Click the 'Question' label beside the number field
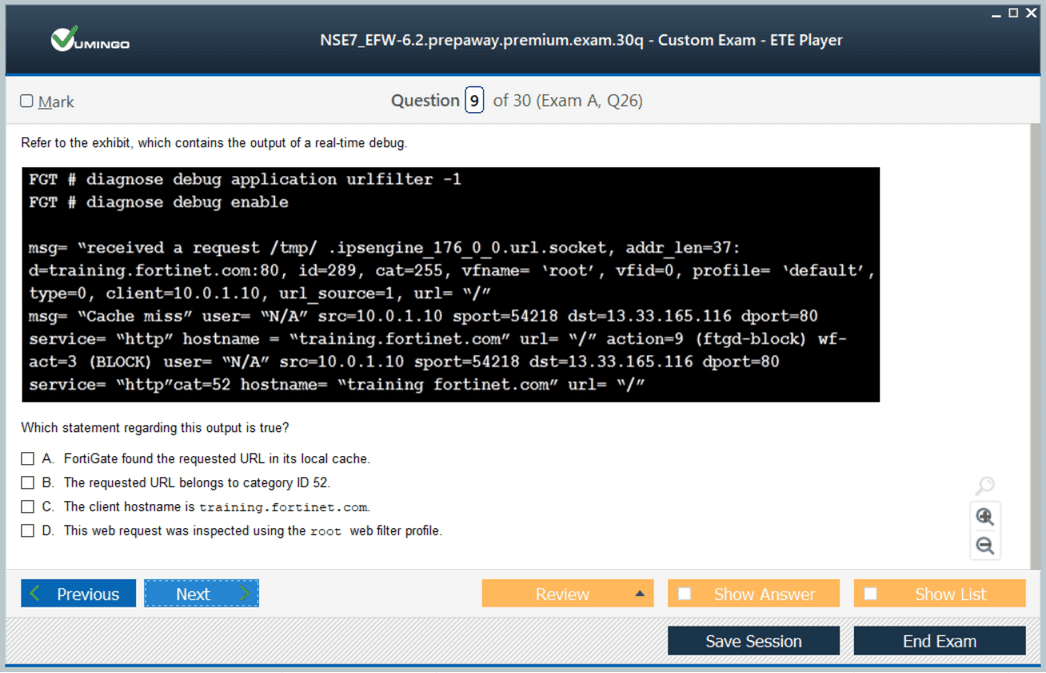This screenshot has width=1046, height=673. tap(425, 101)
